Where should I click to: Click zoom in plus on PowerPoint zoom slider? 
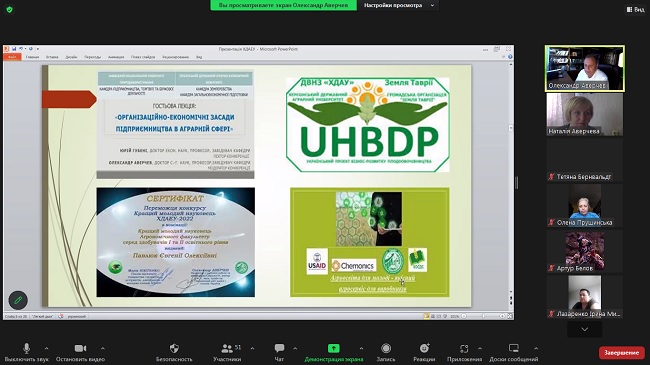pos(502,316)
